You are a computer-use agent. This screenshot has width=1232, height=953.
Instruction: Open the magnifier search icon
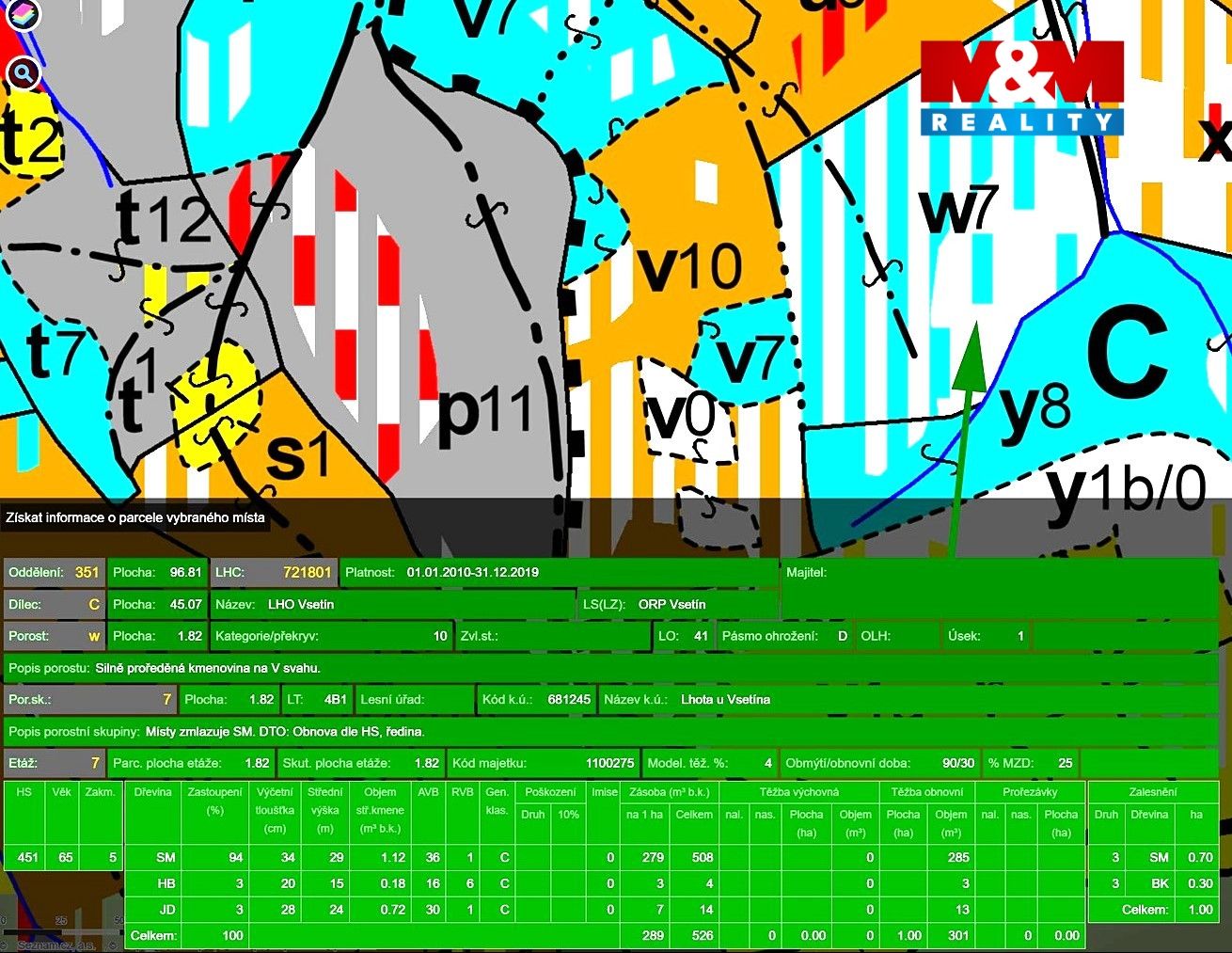point(24,72)
